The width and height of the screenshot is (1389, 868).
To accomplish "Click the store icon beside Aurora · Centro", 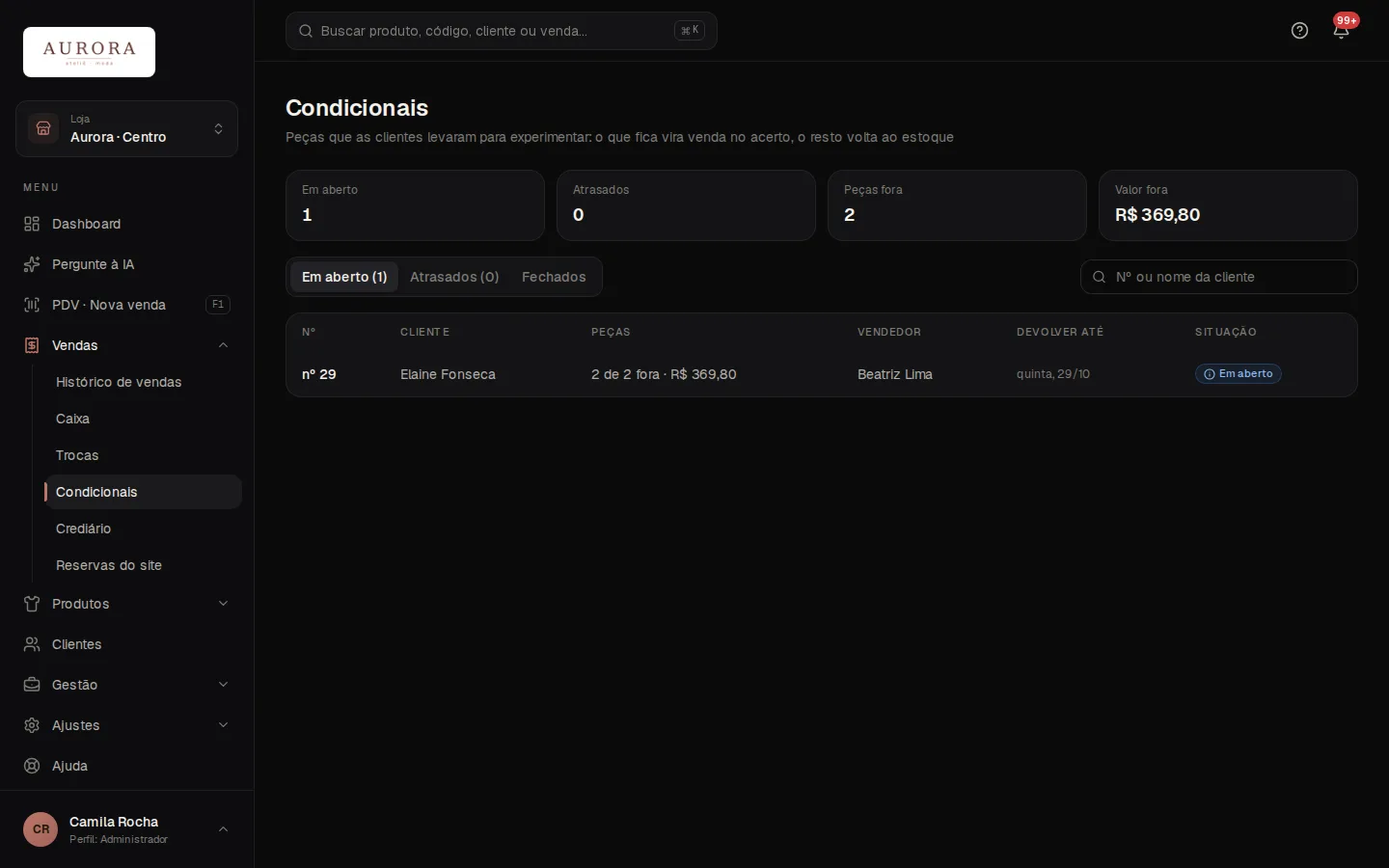I will click(43, 128).
